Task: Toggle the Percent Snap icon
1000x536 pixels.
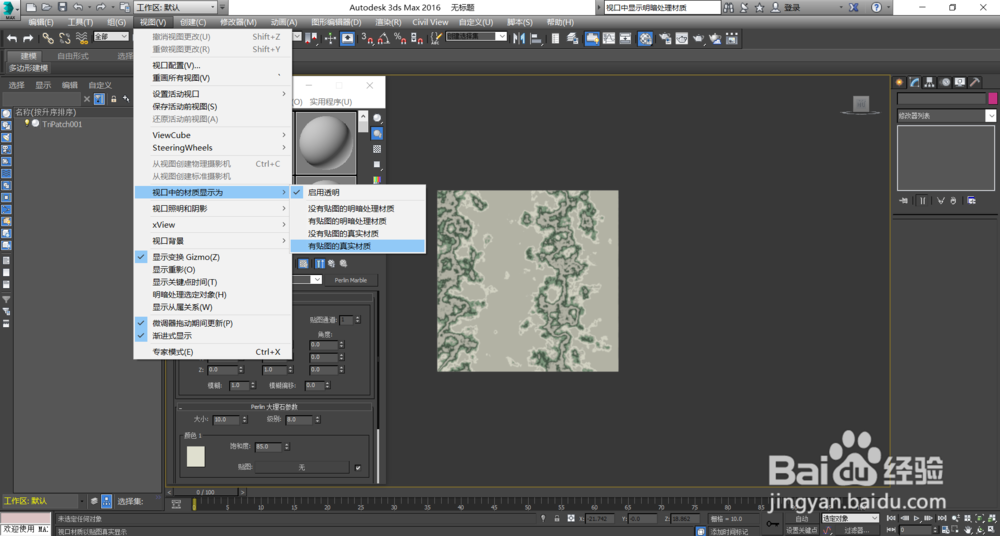Action: 400,38
